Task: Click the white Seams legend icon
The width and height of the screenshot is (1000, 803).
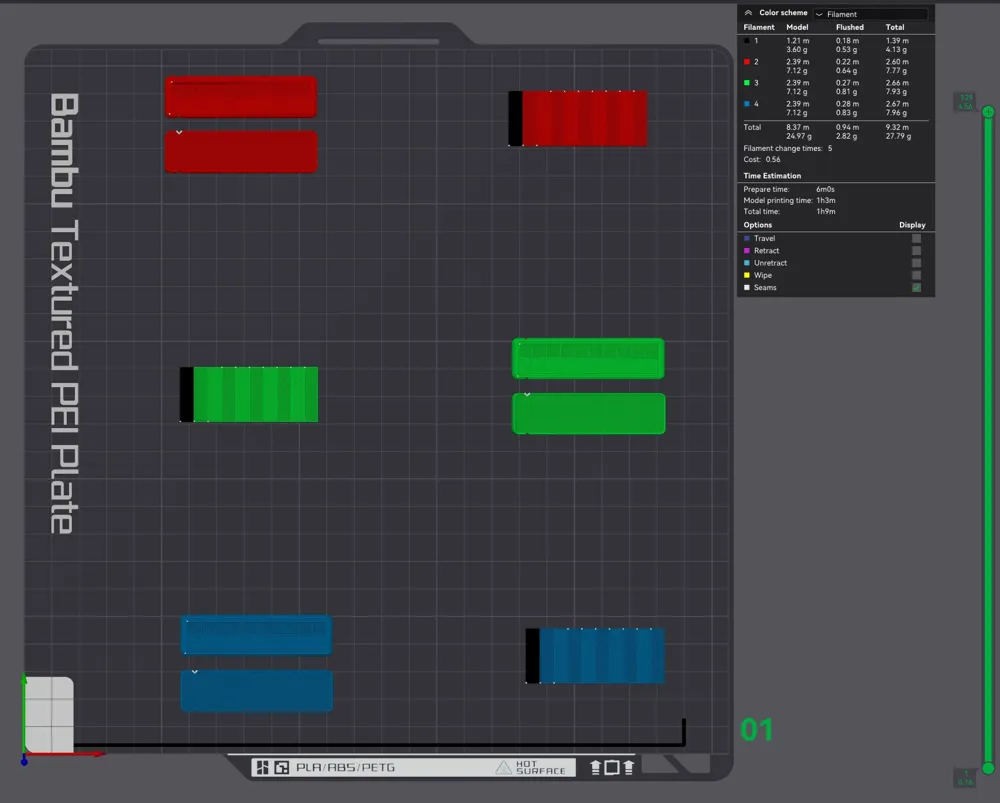Action: click(x=746, y=287)
